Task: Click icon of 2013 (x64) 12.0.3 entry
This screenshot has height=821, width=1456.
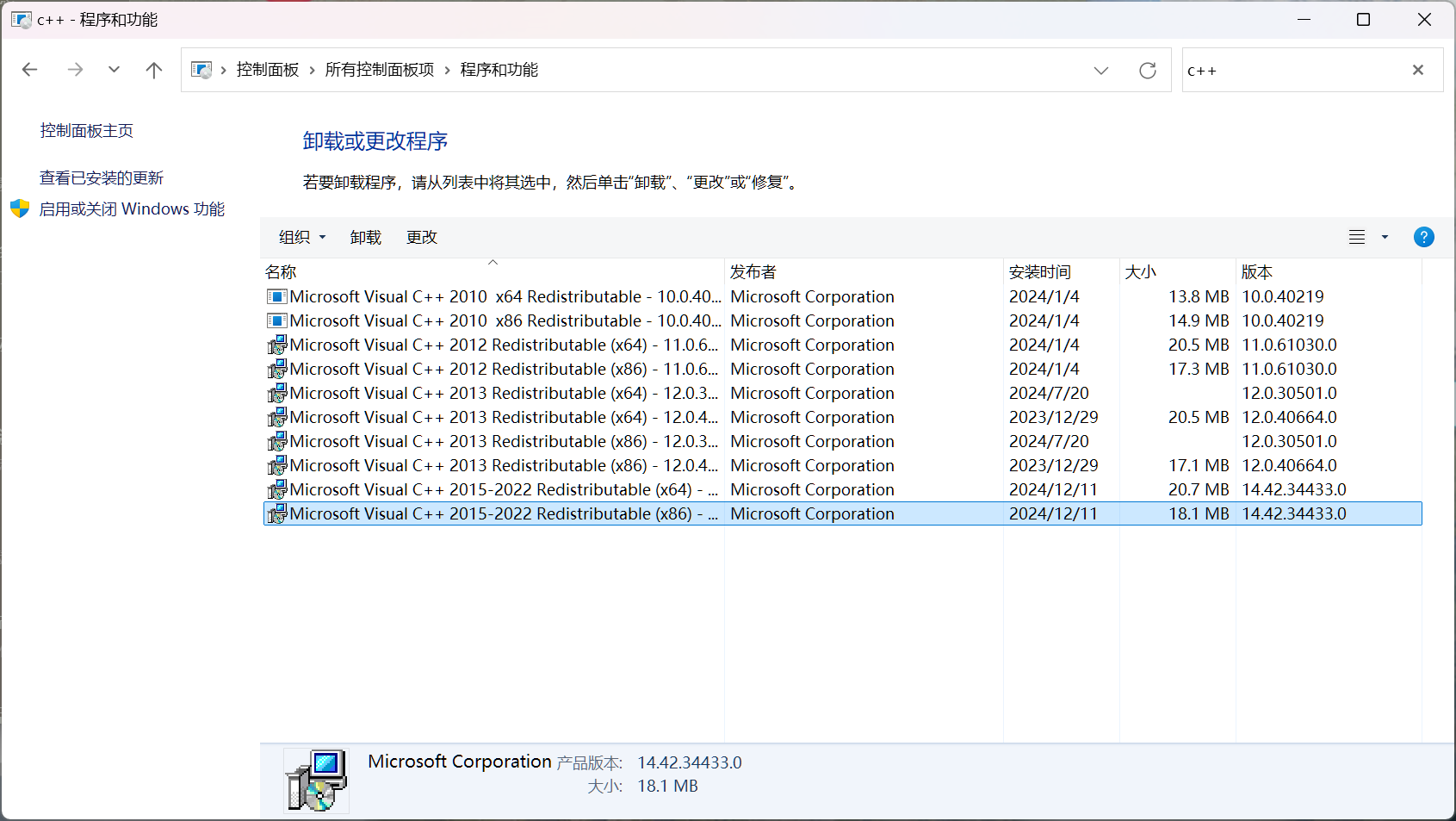Action: pos(276,393)
